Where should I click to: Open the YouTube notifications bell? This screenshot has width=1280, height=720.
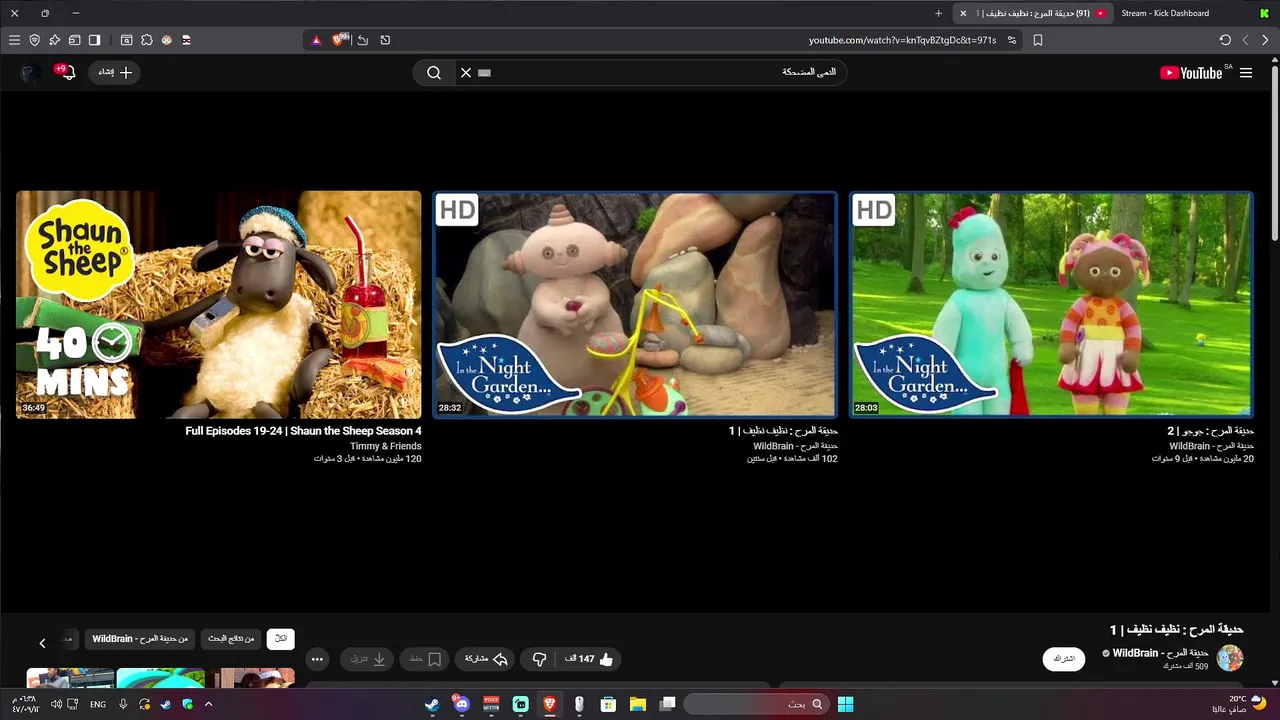[x=67, y=72]
